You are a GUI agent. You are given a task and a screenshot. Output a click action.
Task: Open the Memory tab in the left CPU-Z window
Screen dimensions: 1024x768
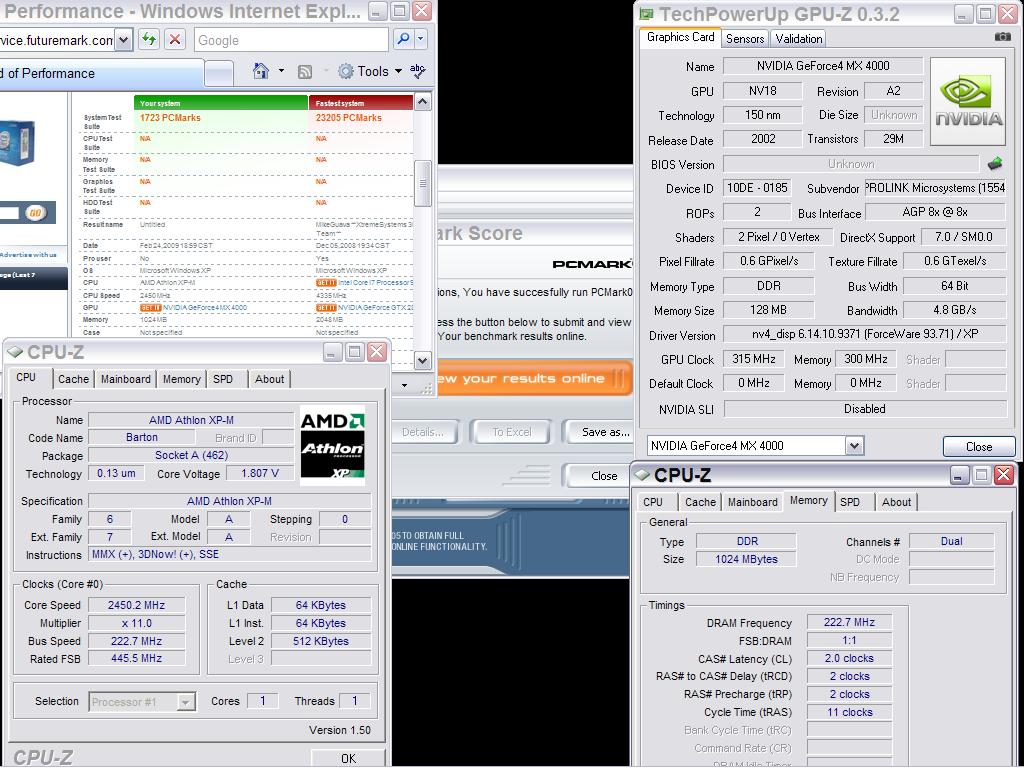(182, 379)
